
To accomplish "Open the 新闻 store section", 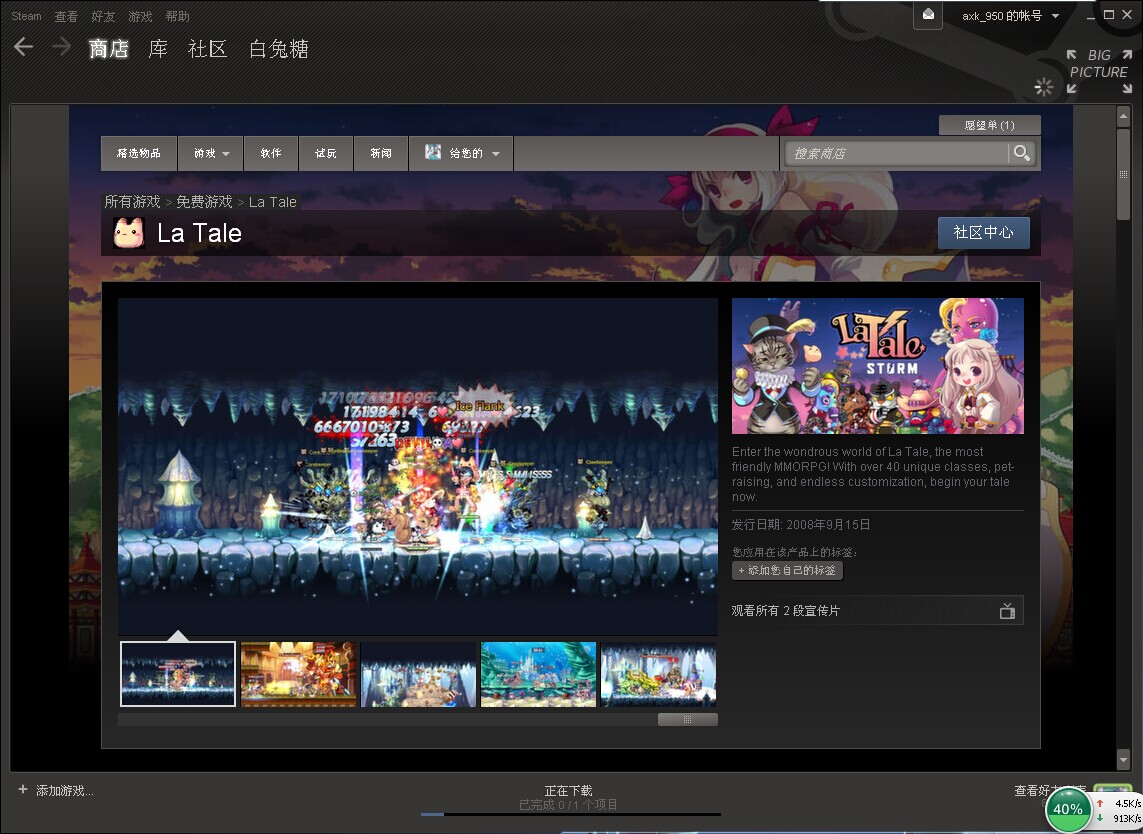I will pos(381,153).
